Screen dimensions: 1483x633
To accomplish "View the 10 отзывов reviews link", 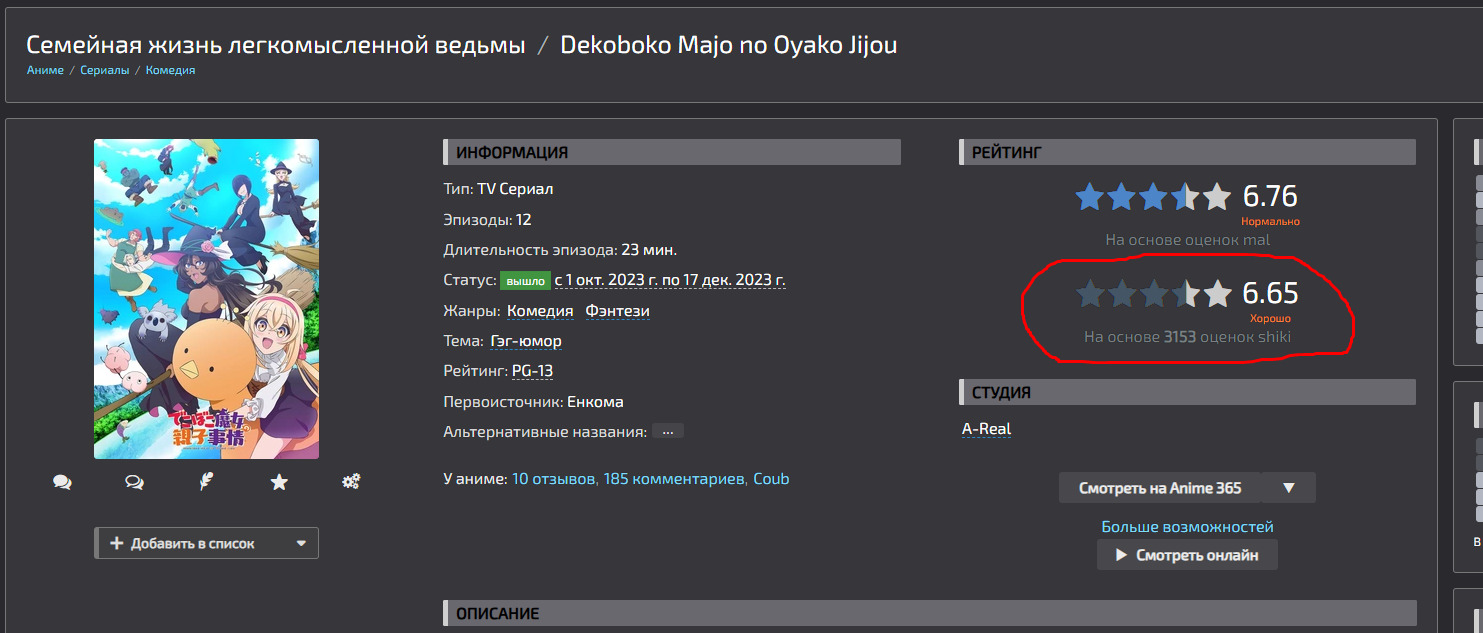I will coord(554,479).
